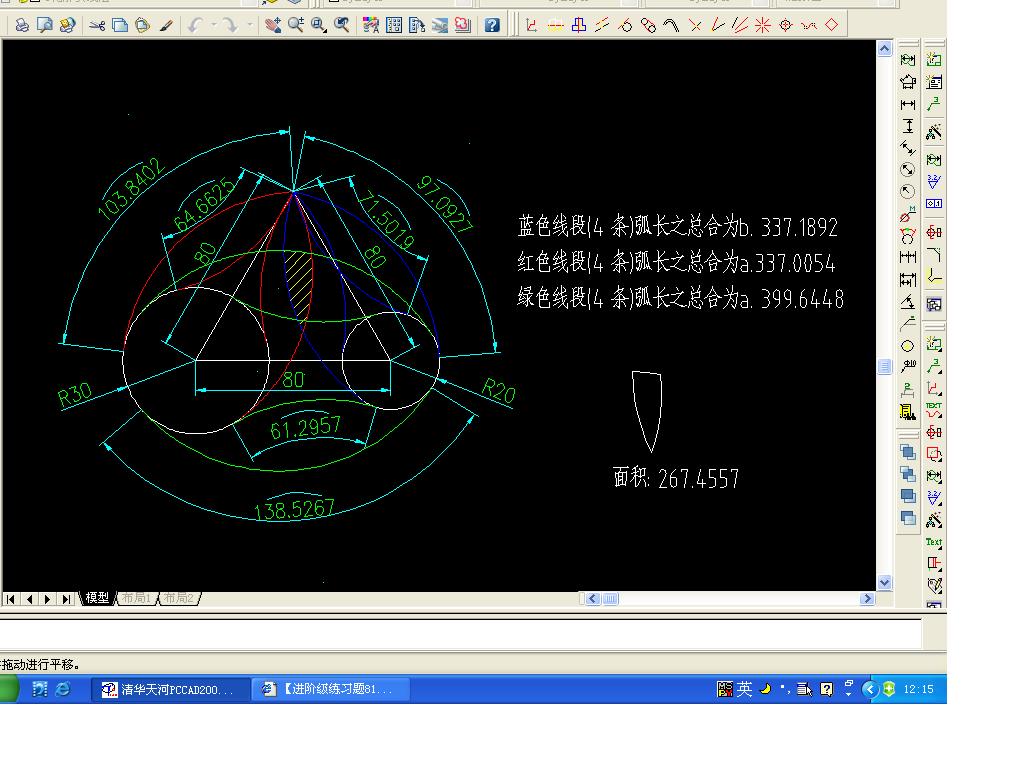Click the Redo arrow icon

[230, 25]
